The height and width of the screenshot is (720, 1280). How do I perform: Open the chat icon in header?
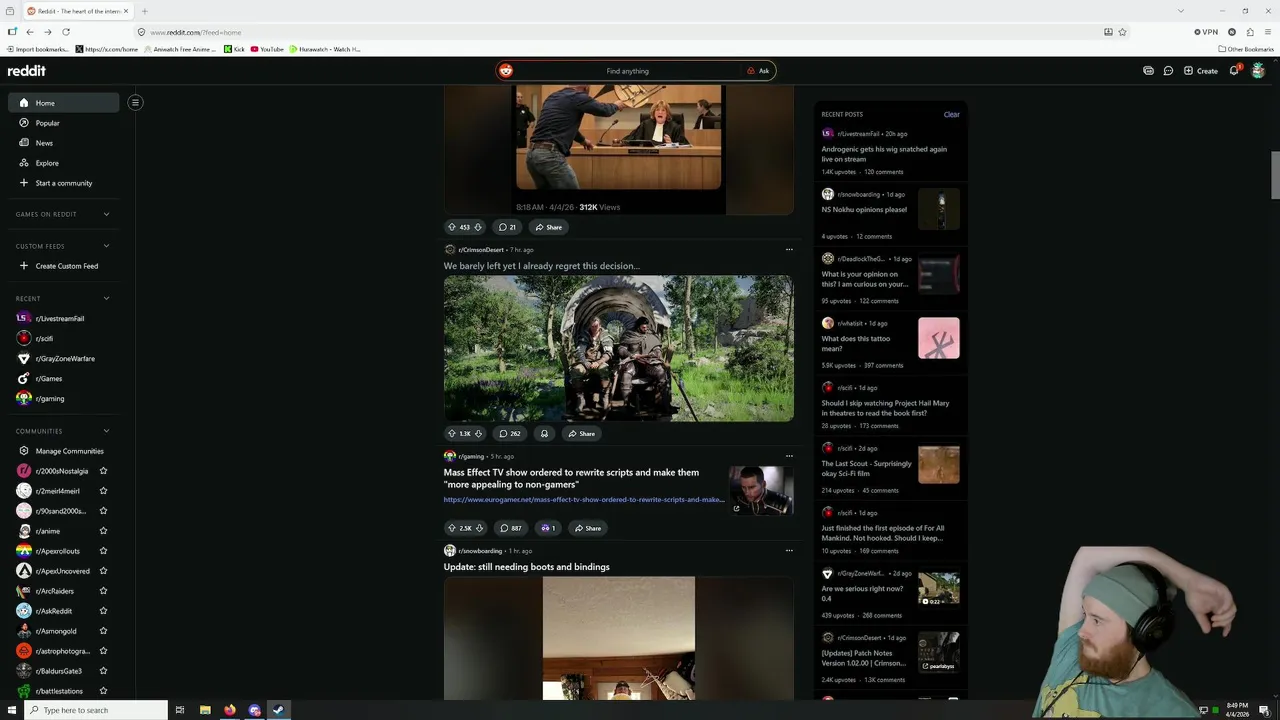1168,71
